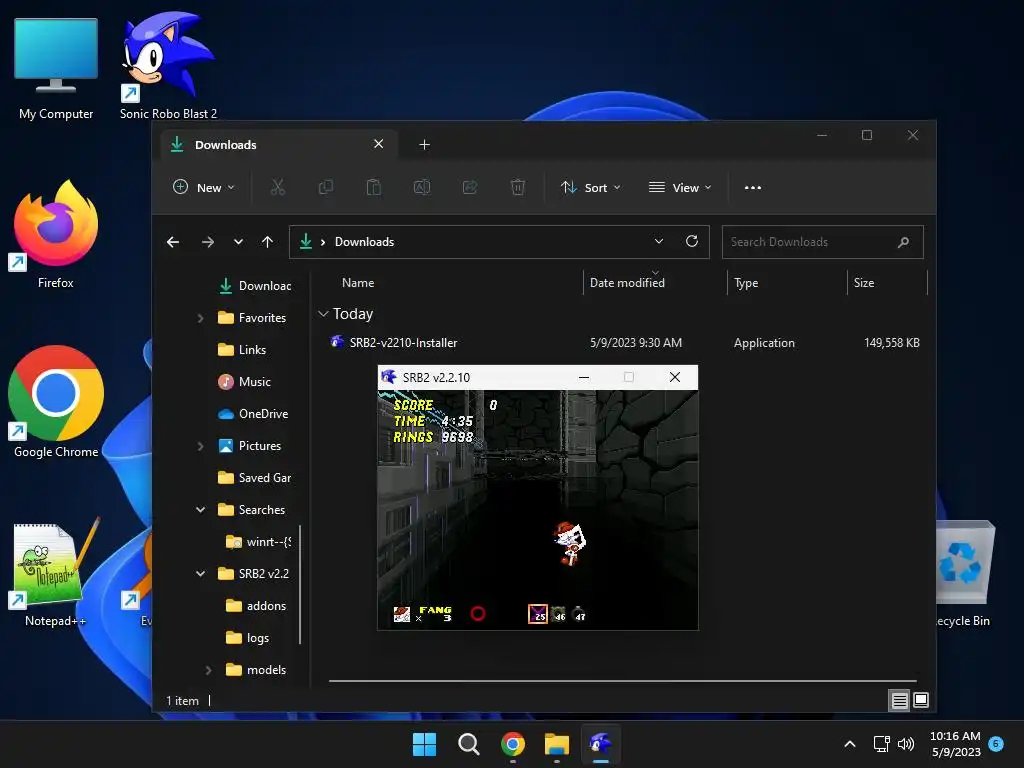
Task: Collapse the Today group
Action: [x=323, y=314]
